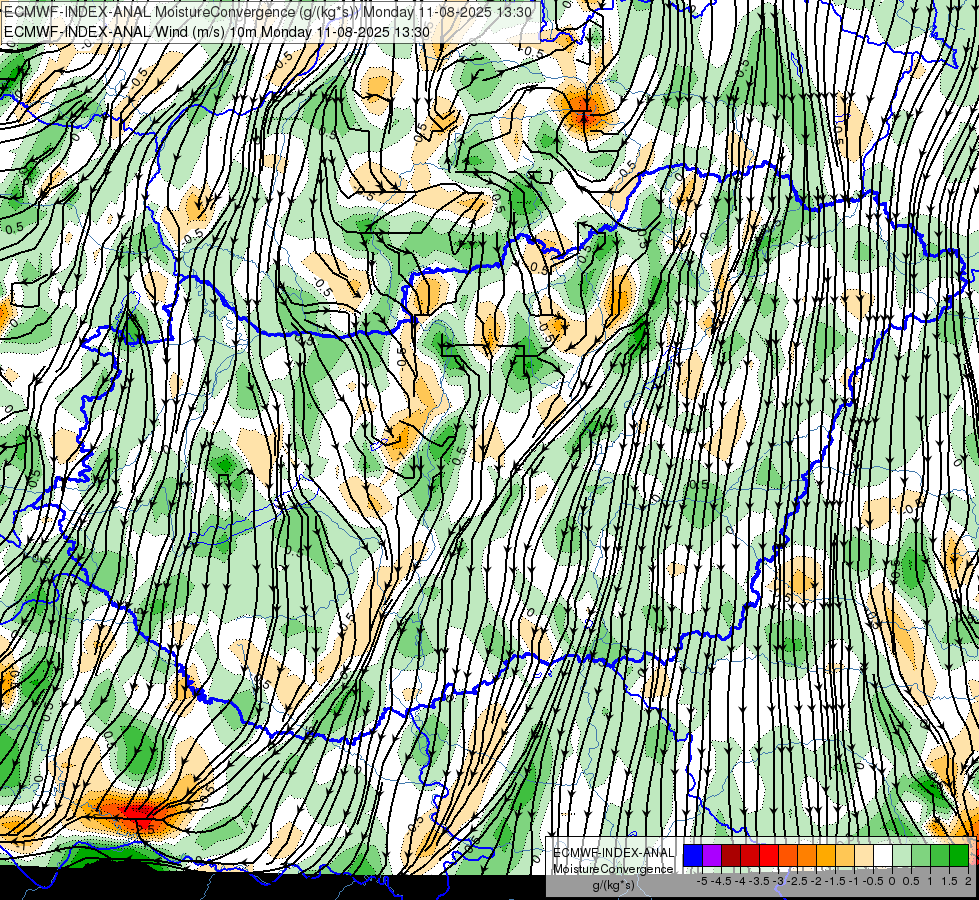979x900 pixels.
Task: Click the blue legend swatch below -5
Action: (x=693, y=856)
